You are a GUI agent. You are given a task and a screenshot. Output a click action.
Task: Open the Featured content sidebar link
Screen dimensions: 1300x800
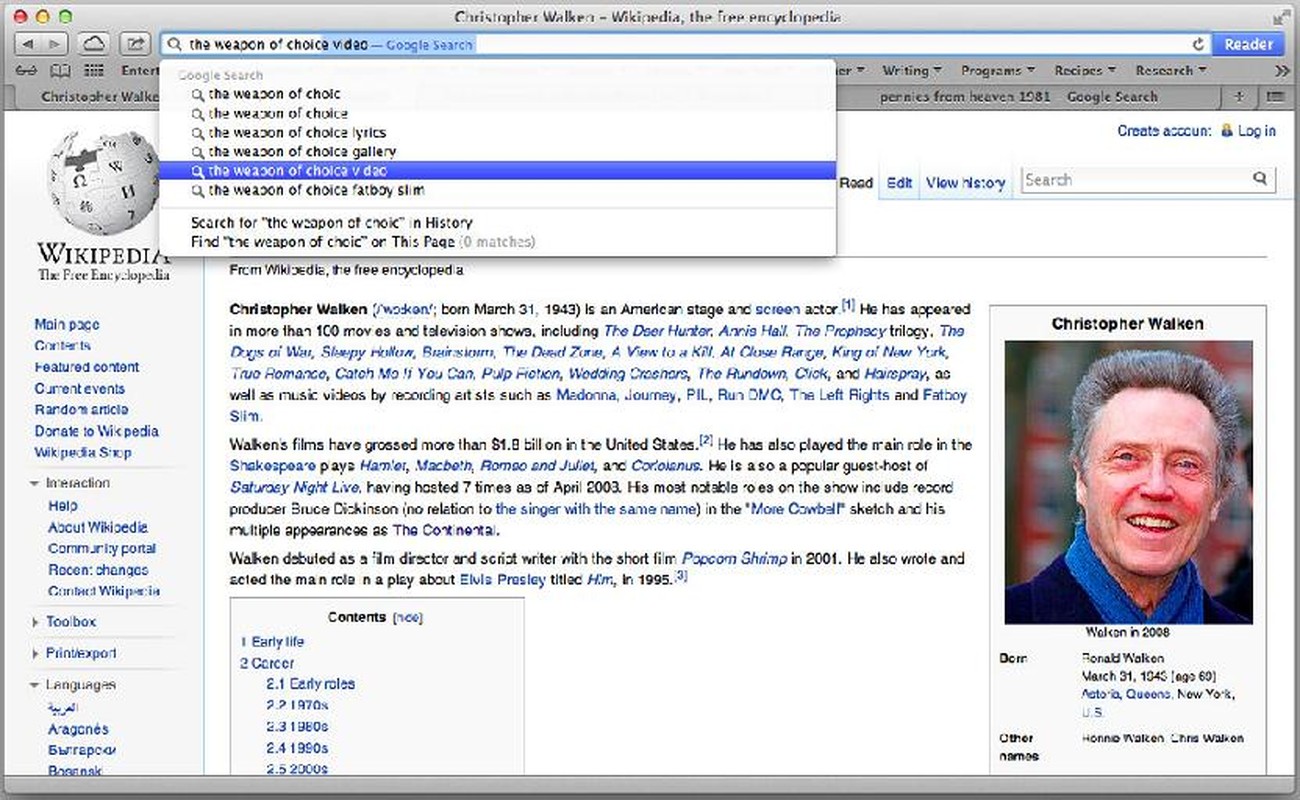coord(87,367)
